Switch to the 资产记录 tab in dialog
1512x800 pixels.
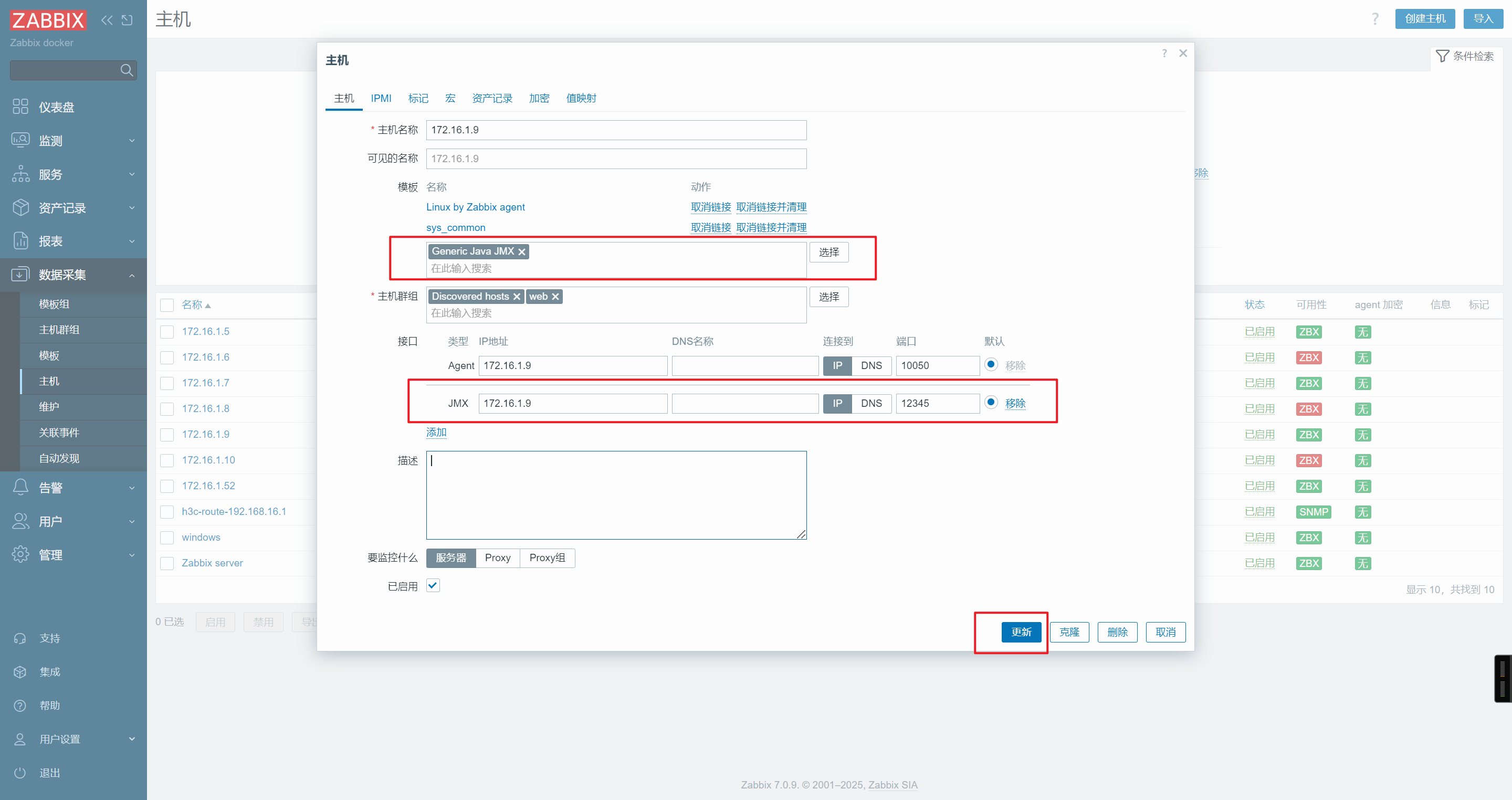click(x=492, y=98)
